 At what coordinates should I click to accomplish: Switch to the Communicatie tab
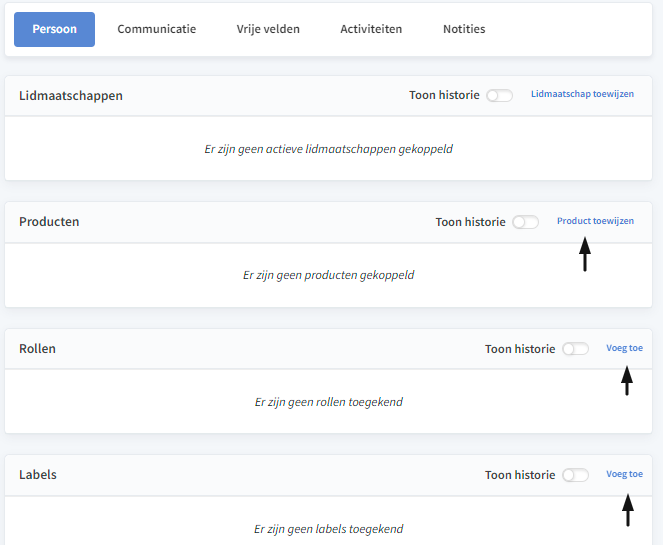(156, 29)
